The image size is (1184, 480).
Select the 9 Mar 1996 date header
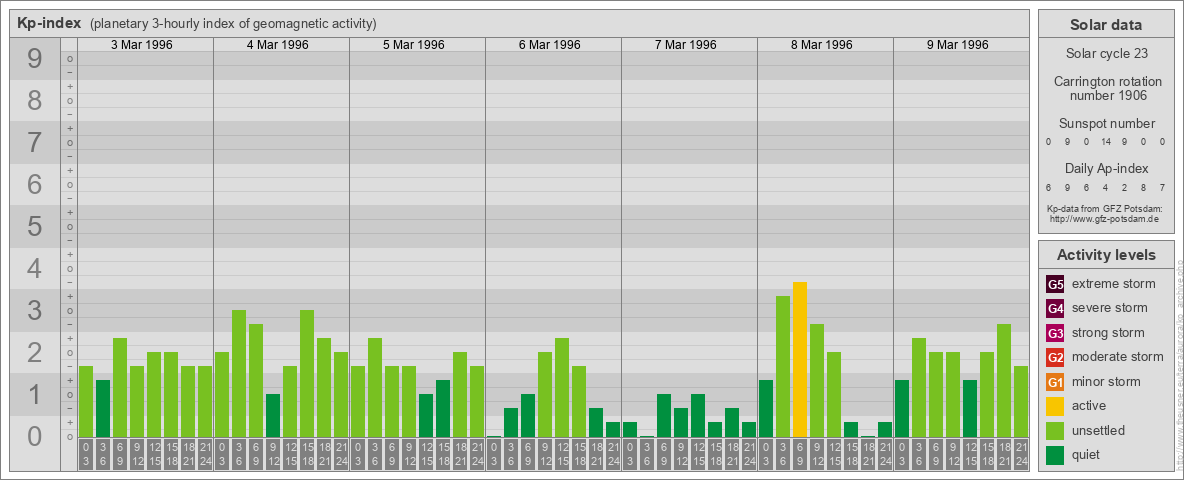point(957,45)
